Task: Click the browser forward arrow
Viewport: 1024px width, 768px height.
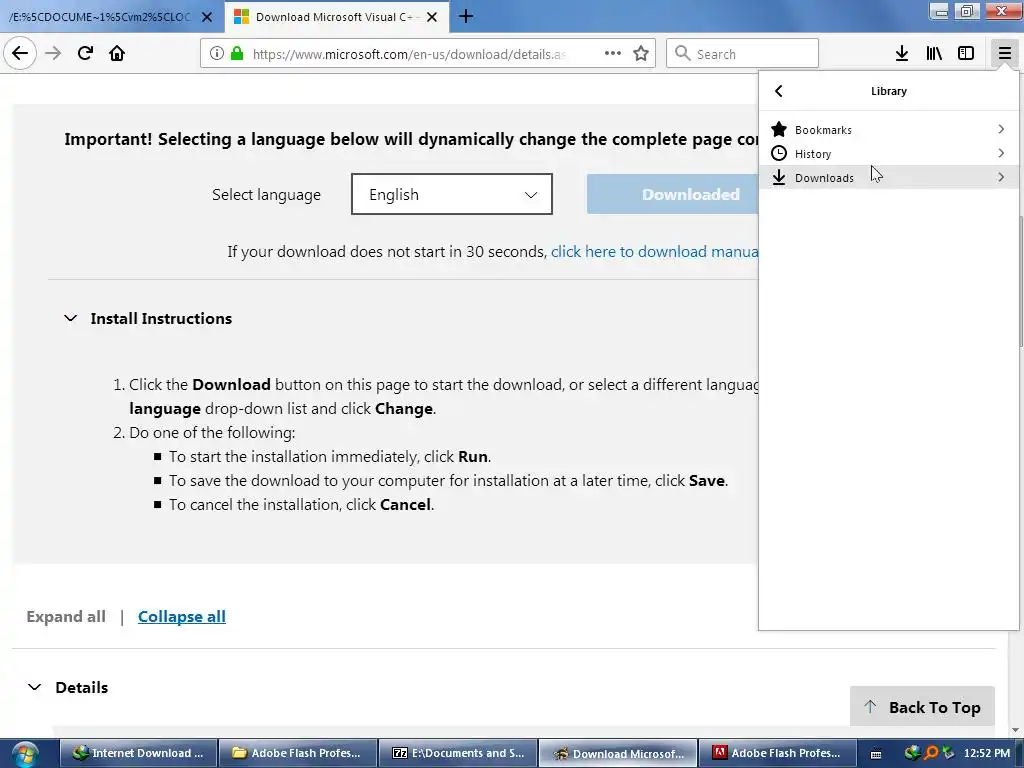Action: click(x=53, y=54)
